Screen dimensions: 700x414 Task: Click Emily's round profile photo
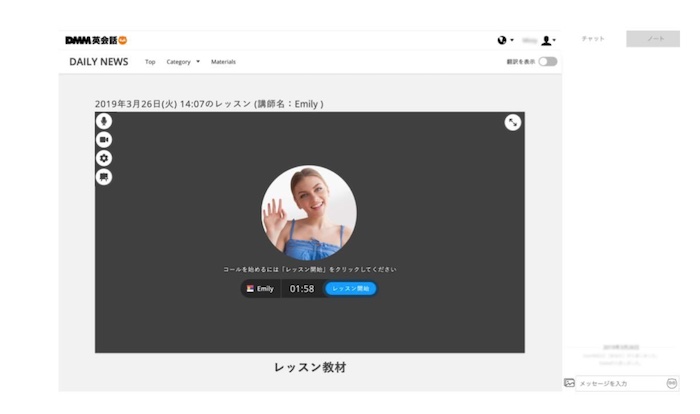coord(309,213)
